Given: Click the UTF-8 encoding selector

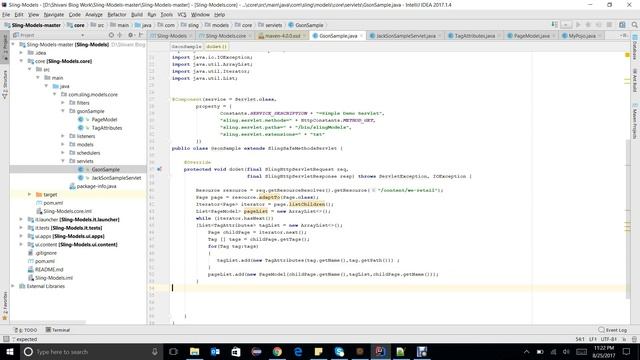Looking at the screenshot, I should pos(609,339).
